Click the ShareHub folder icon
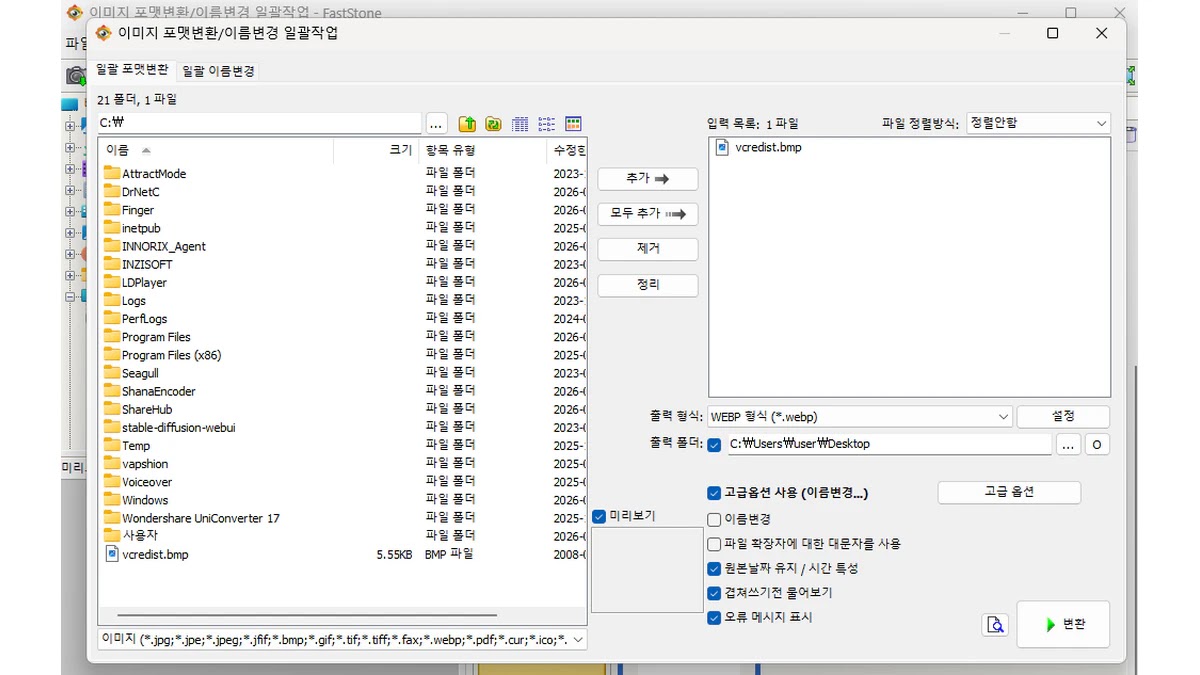Screen dimensions: 1200x675 coord(112,409)
